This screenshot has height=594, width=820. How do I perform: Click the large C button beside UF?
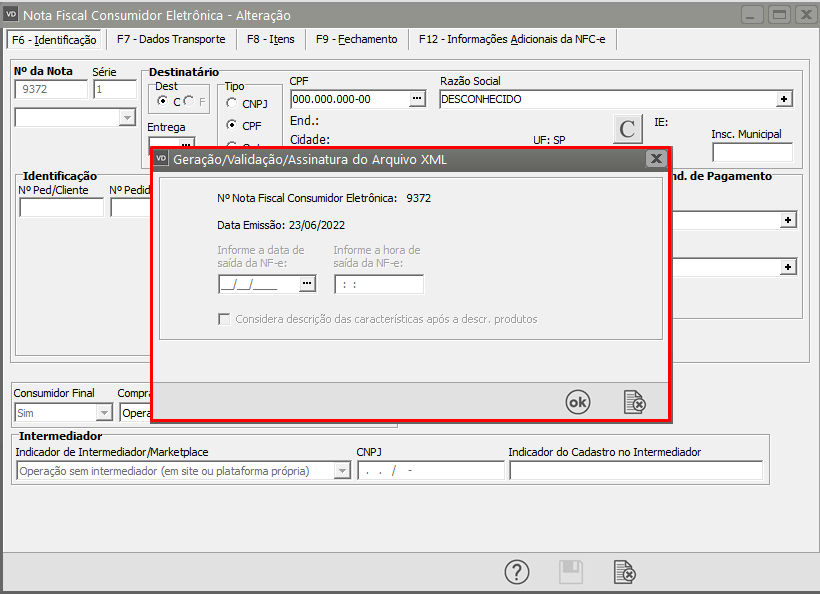[627, 130]
